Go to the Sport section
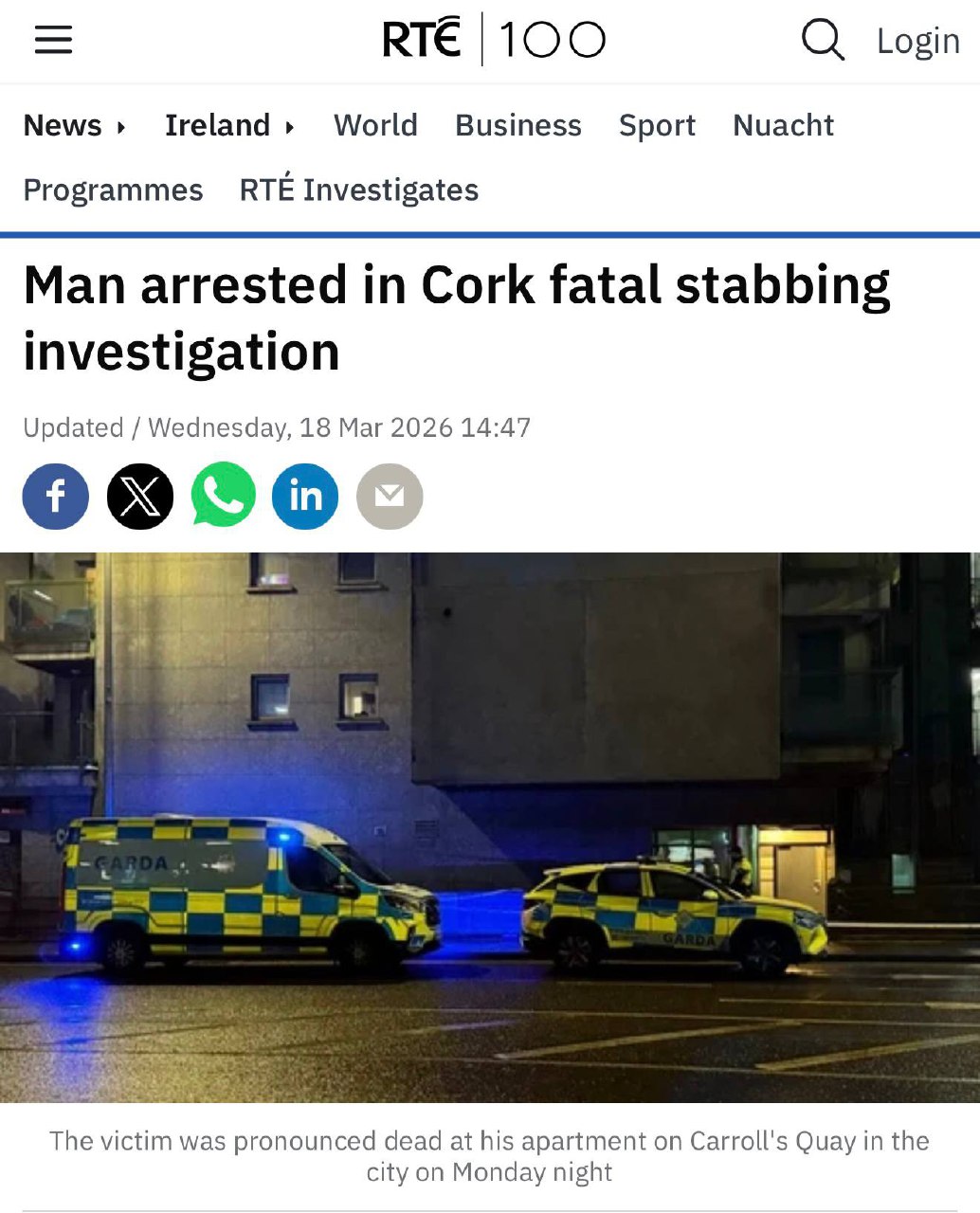 (x=657, y=125)
